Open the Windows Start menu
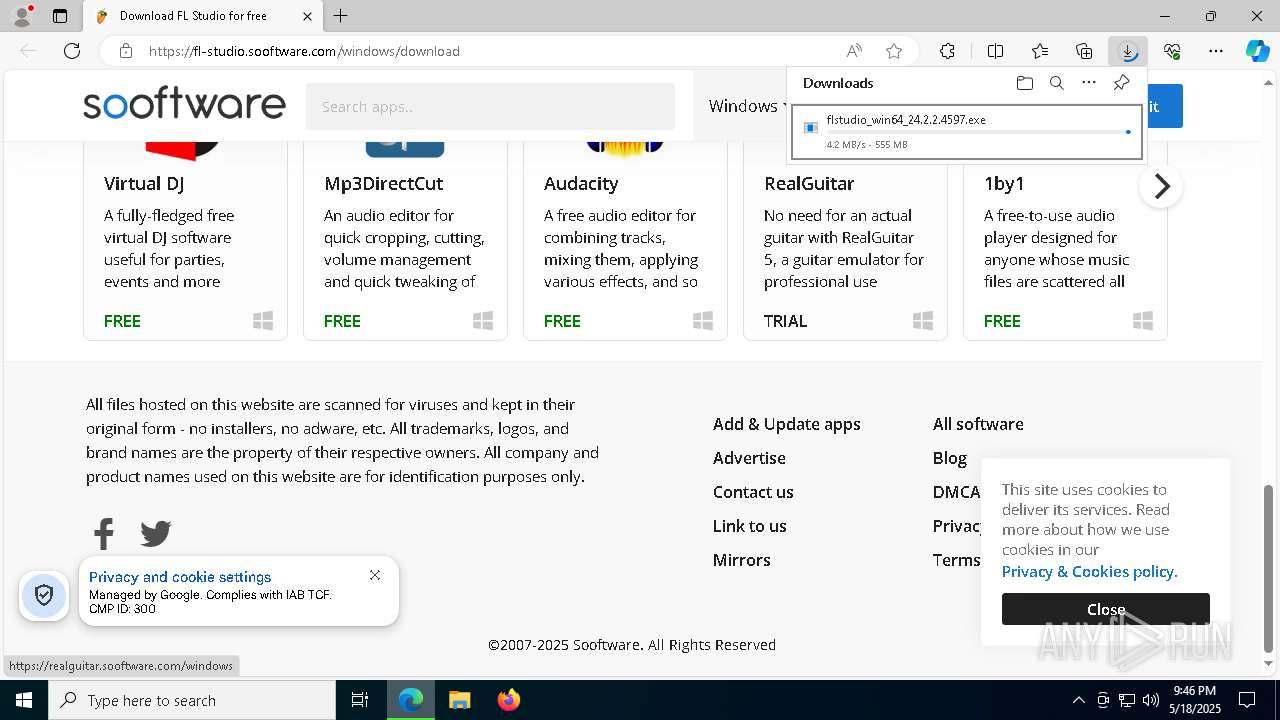The height and width of the screenshot is (720, 1280). tap(24, 700)
